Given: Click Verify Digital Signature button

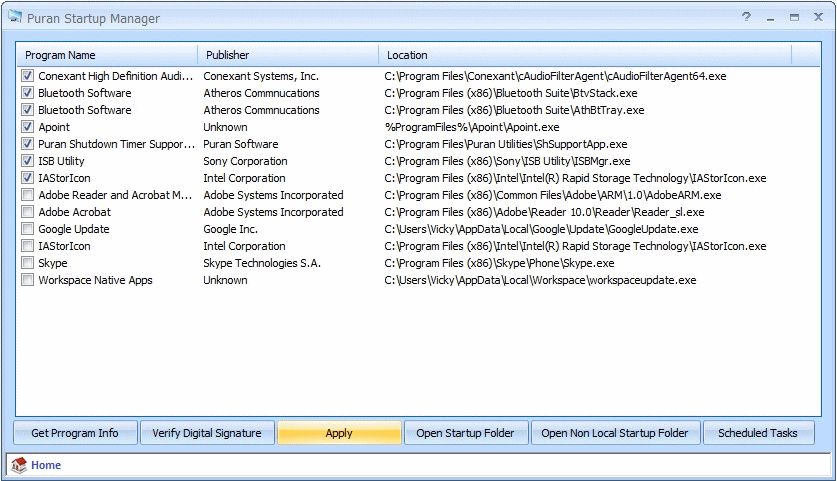Looking at the screenshot, I should tap(207, 433).
